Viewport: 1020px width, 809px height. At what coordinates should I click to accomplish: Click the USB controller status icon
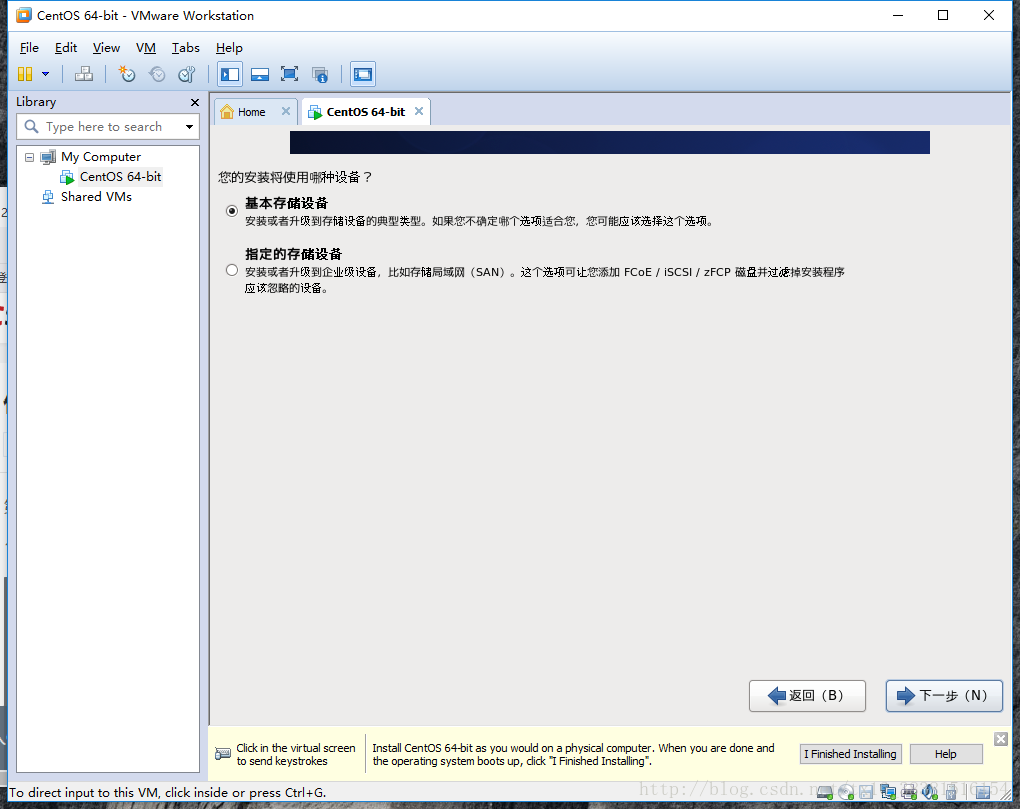point(951,792)
